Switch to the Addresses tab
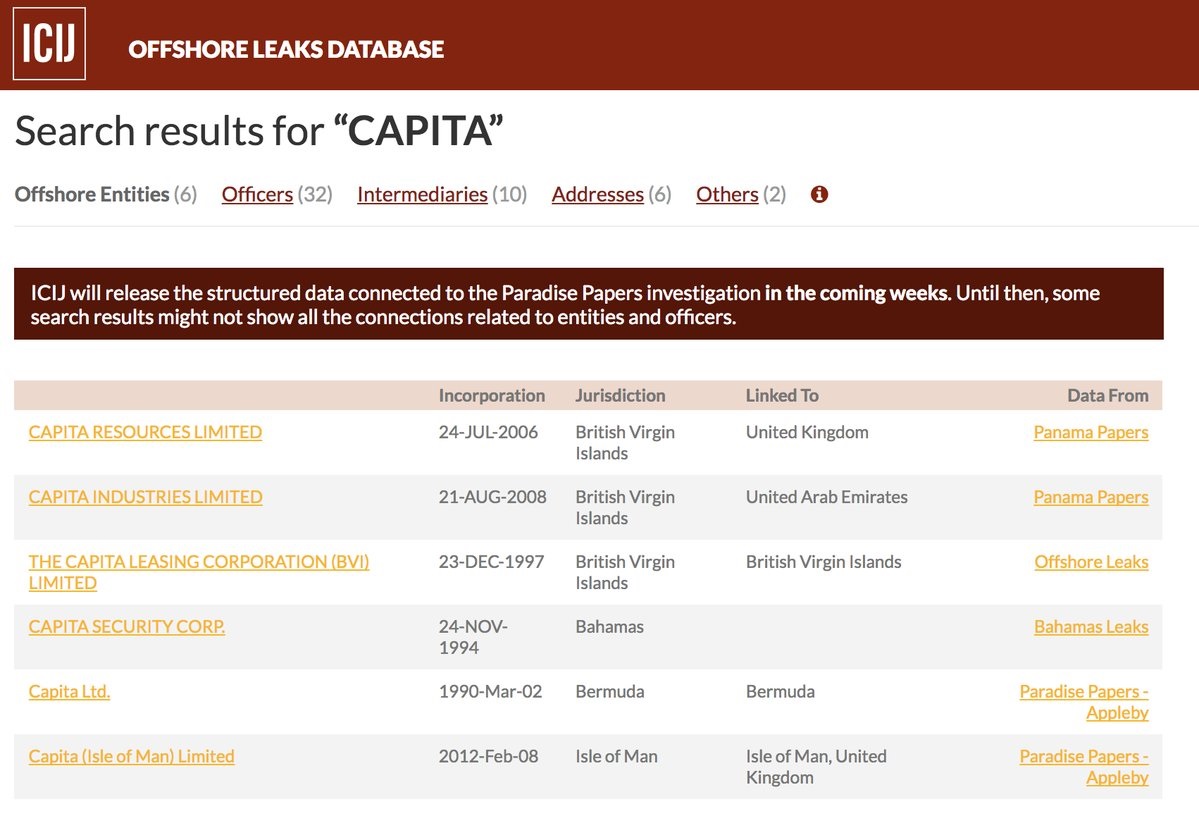1199x816 pixels. click(598, 194)
